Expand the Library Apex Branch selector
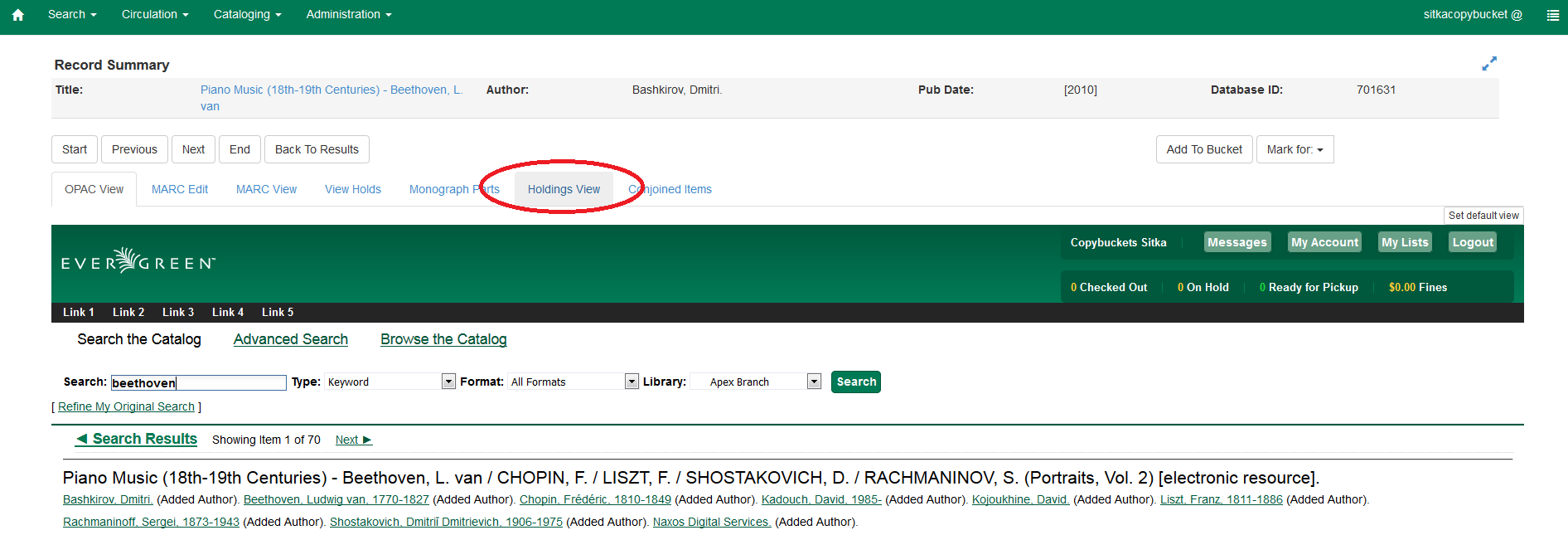This screenshot has width=1568, height=535. (x=756, y=382)
